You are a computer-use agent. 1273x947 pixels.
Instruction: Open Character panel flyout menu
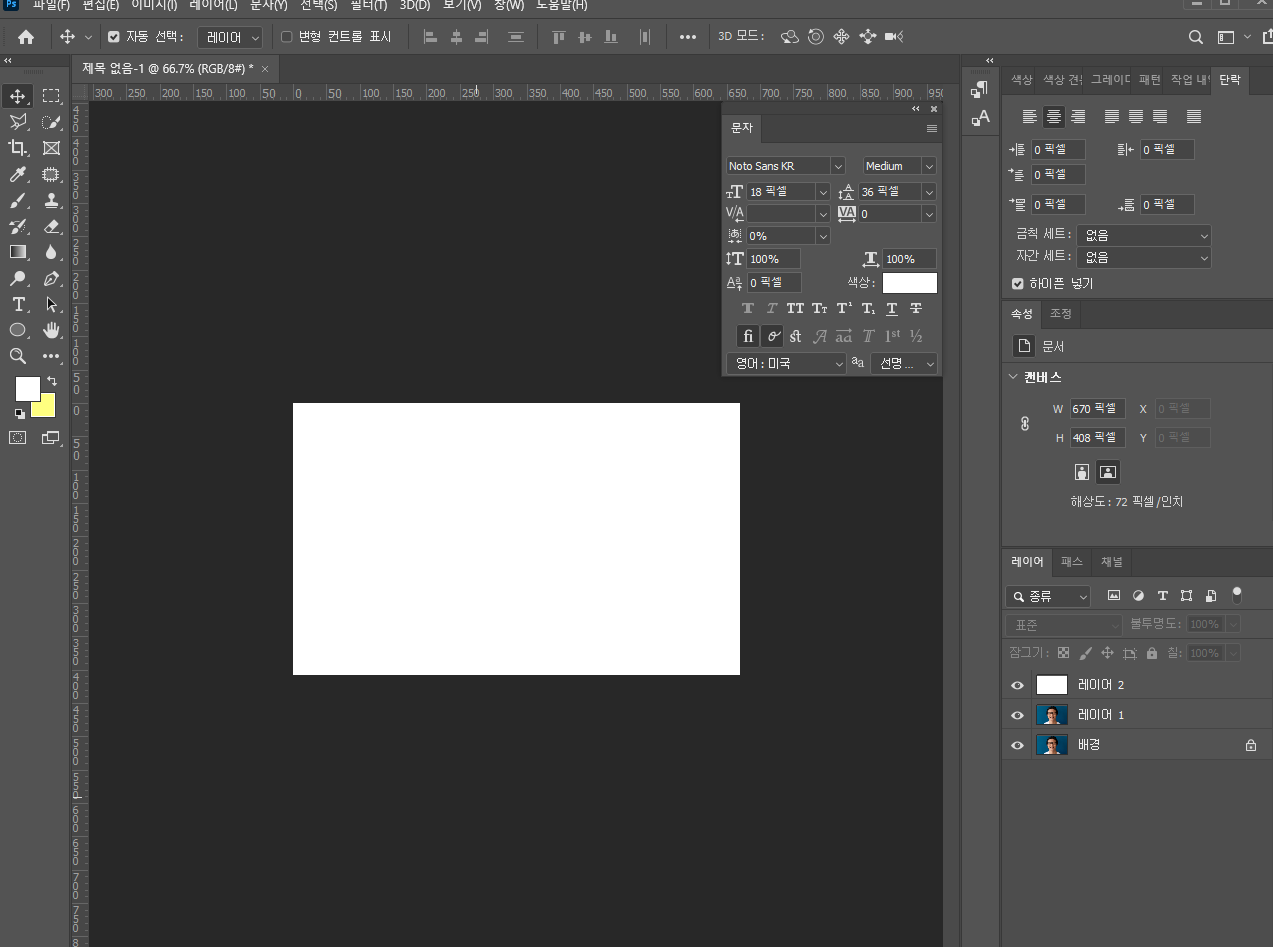pos(931,129)
